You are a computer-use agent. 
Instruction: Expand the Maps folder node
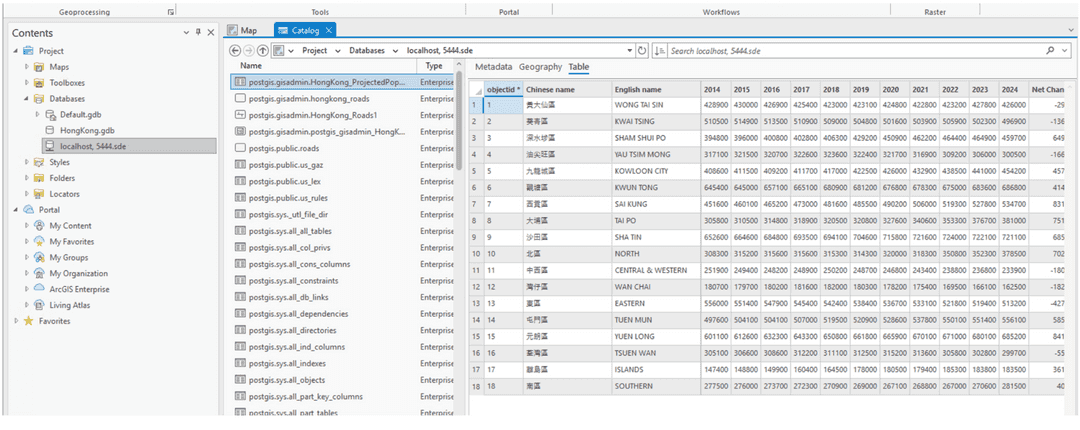[27, 67]
